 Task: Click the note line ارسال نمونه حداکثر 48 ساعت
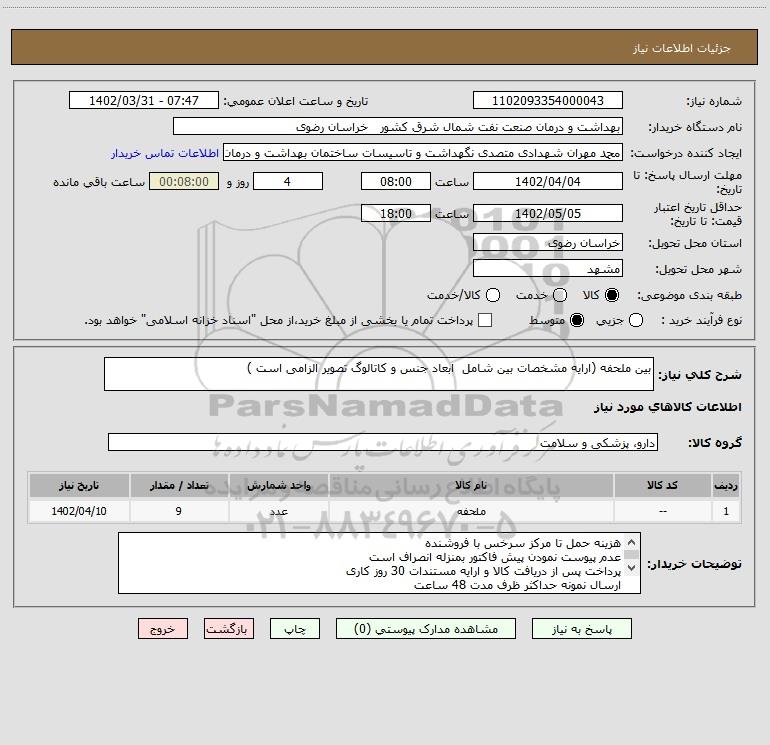point(517,585)
